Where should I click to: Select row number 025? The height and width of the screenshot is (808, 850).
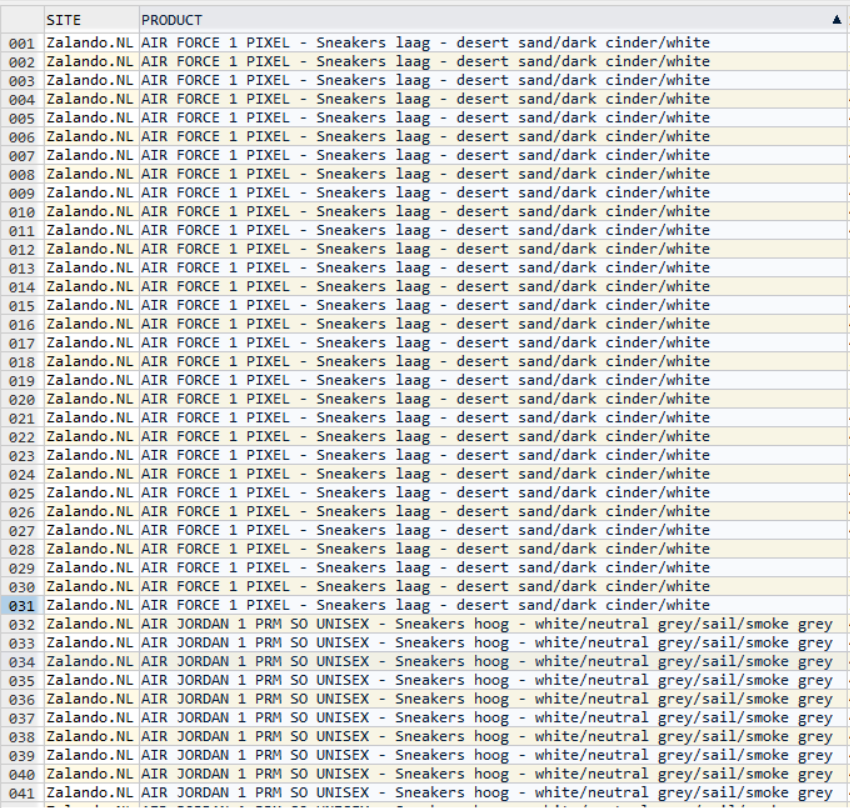(x=22, y=493)
